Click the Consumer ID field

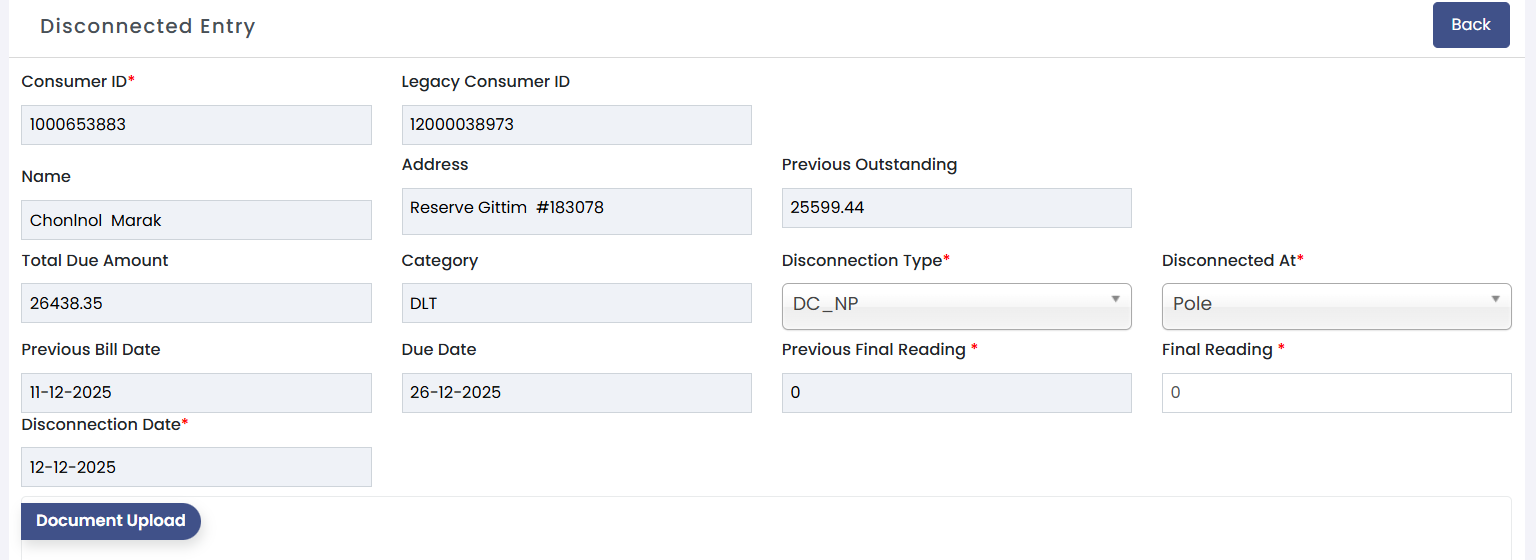point(196,125)
